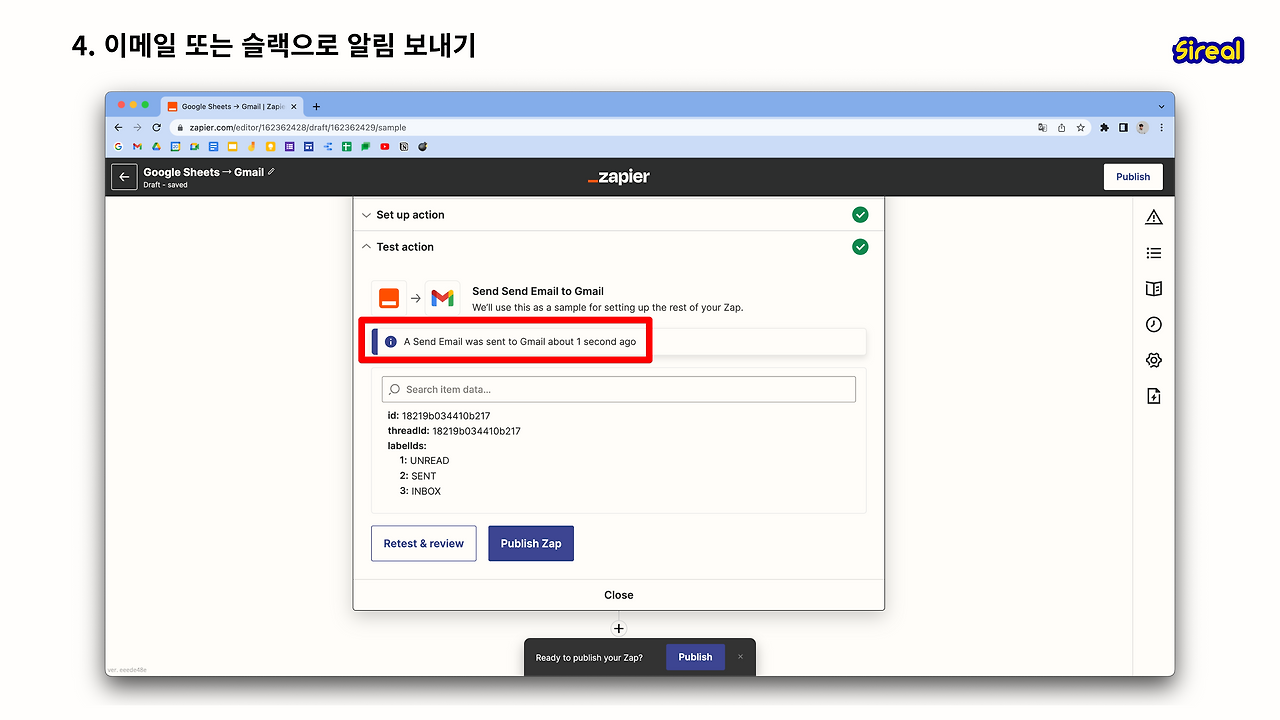Open the version history clock icon
Screen dimensions: 1280x720
click(1154, 325)
